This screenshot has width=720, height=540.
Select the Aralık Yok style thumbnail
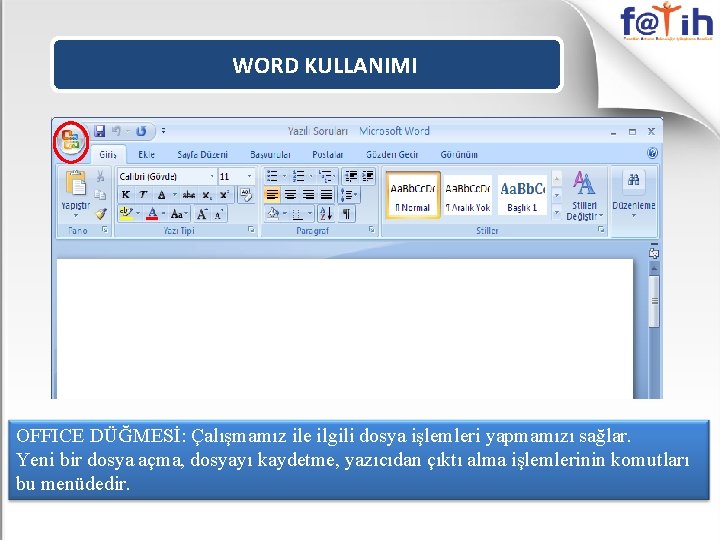(x=468, y=195)
